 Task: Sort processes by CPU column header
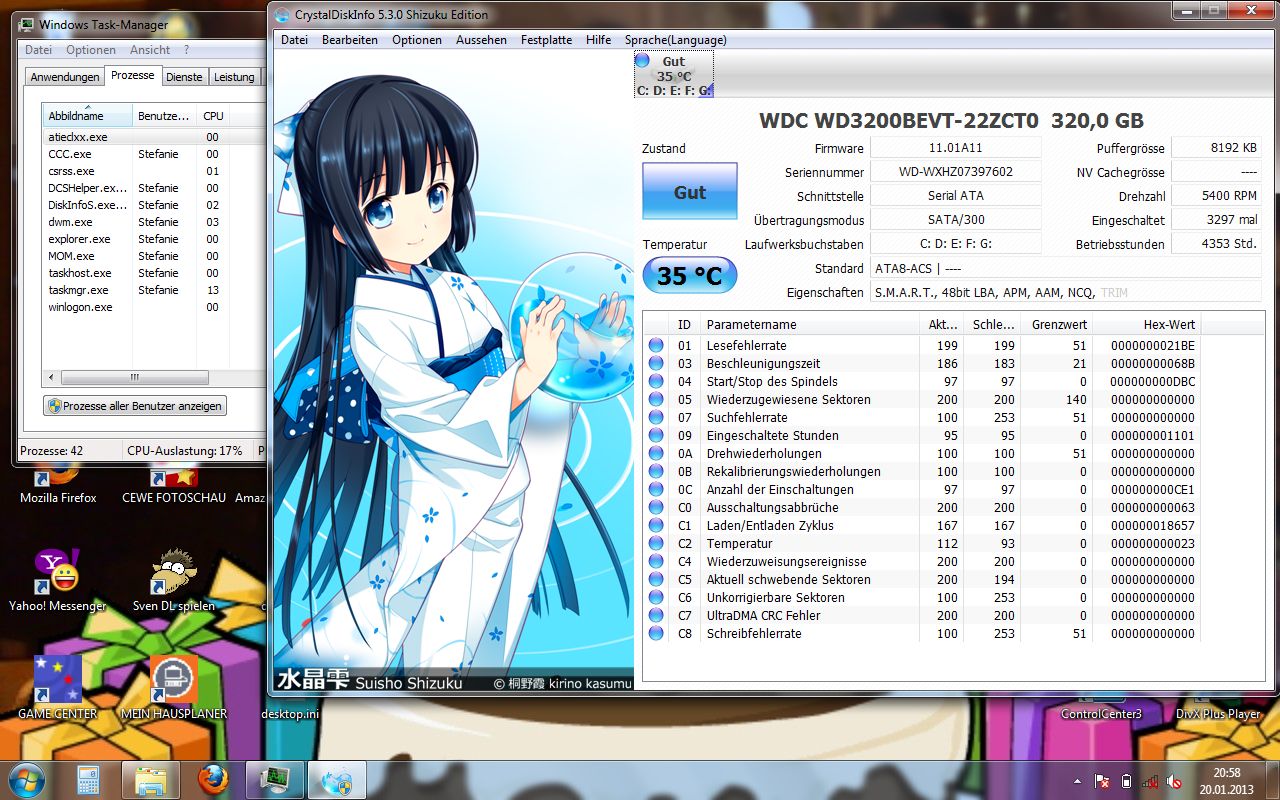[213, 116]
